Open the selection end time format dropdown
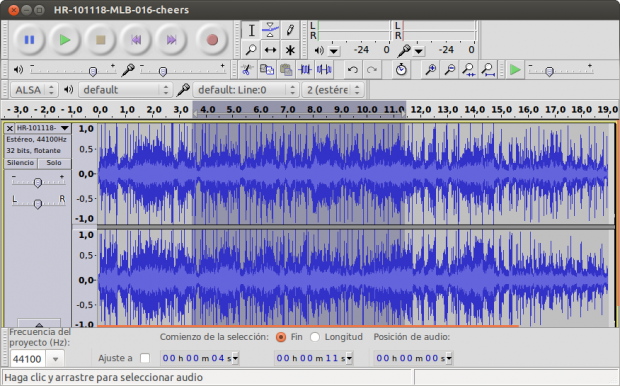Image resolution: width=620 pixels, height=386 pixels. [349, 359]
